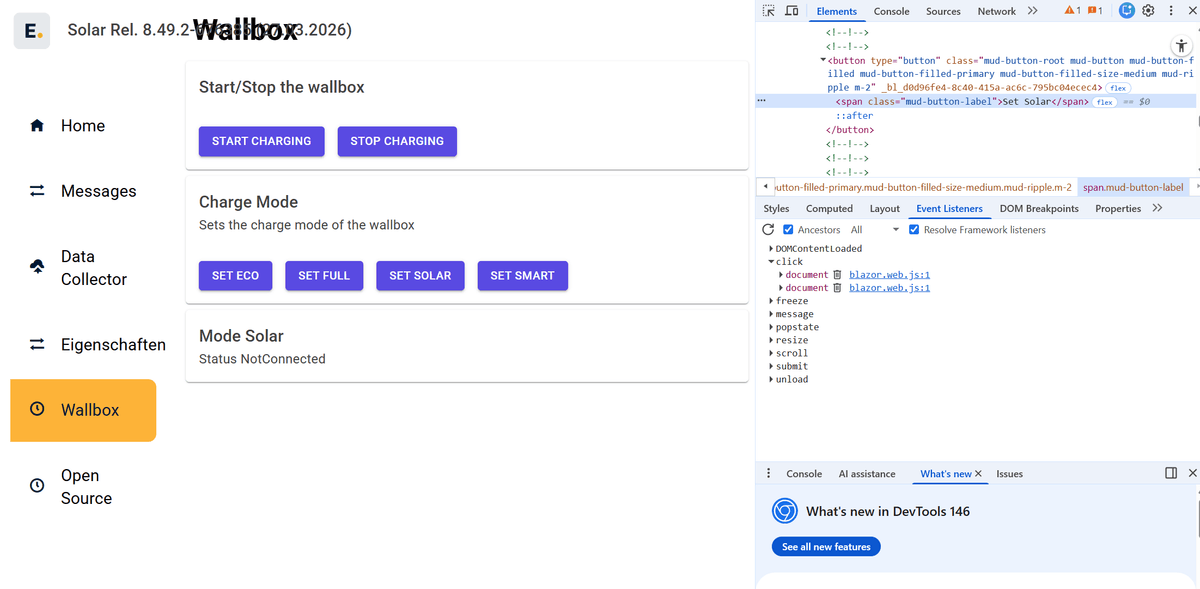1200x589 pixels.
Task: Click the START CHARGING button
Action: tap(261, 141)
